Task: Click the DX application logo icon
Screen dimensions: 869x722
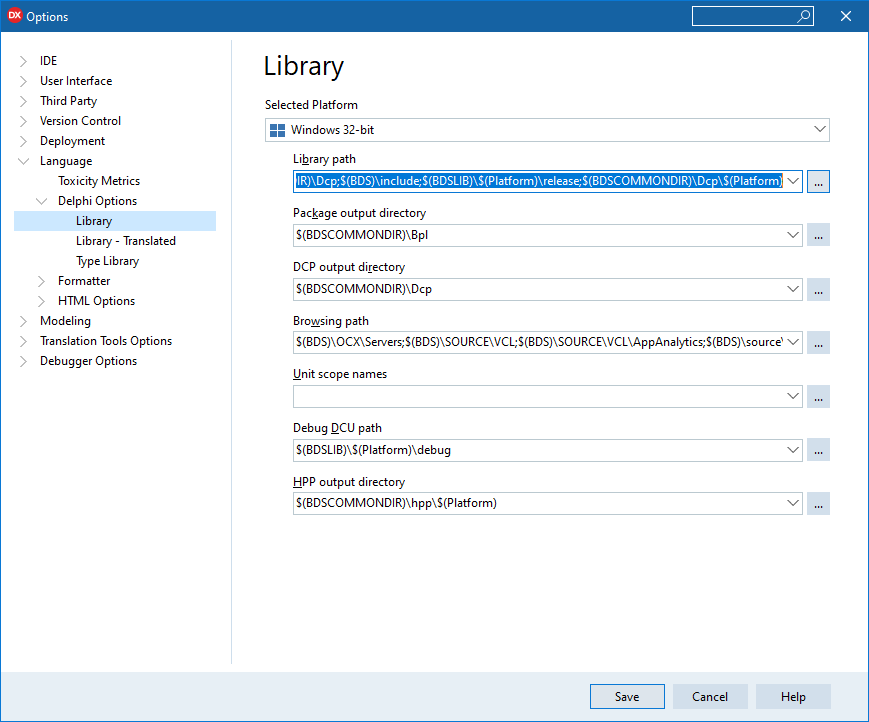Action: coord(14,16)
